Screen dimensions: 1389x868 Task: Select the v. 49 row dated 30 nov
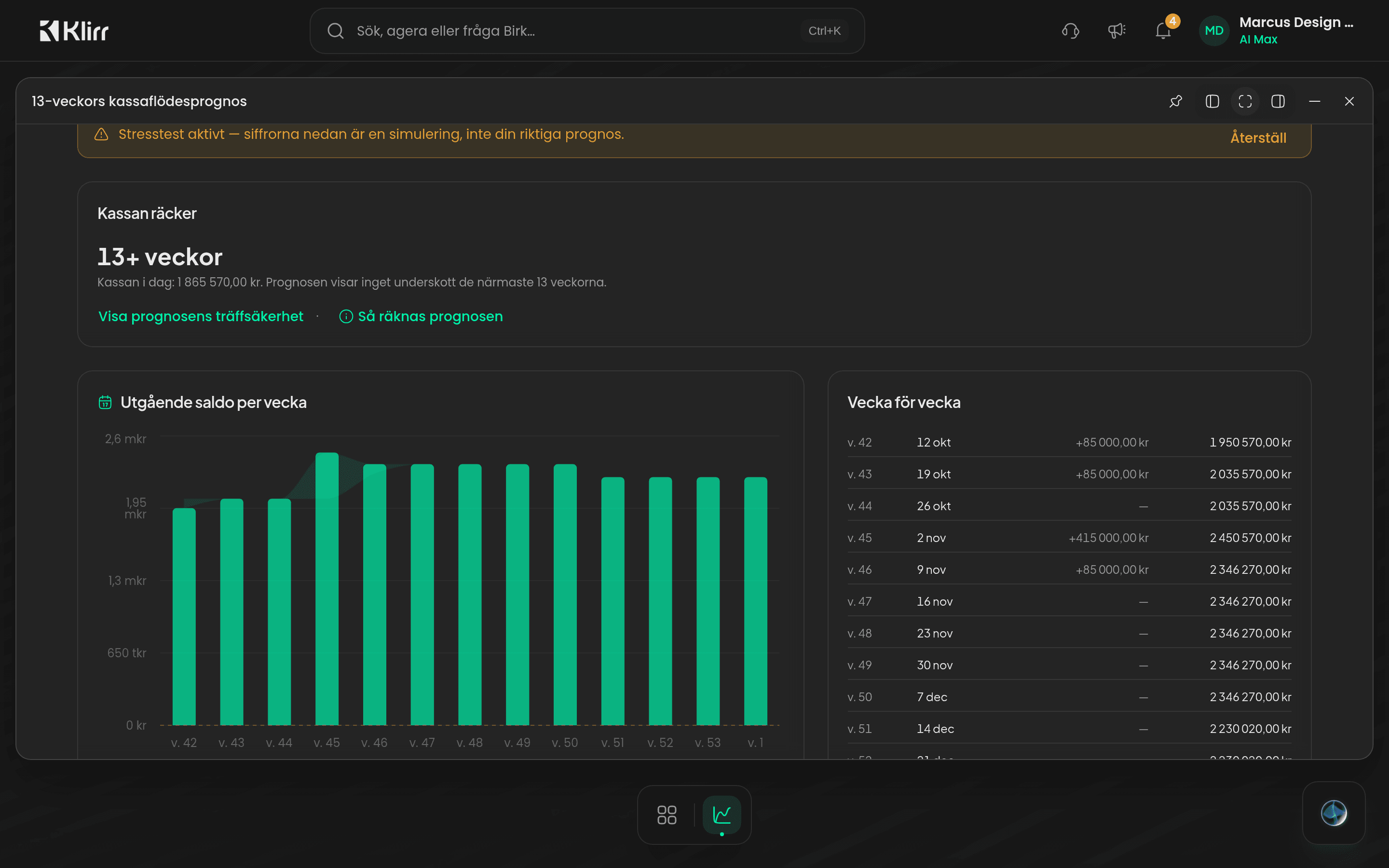click(1069, 665)
